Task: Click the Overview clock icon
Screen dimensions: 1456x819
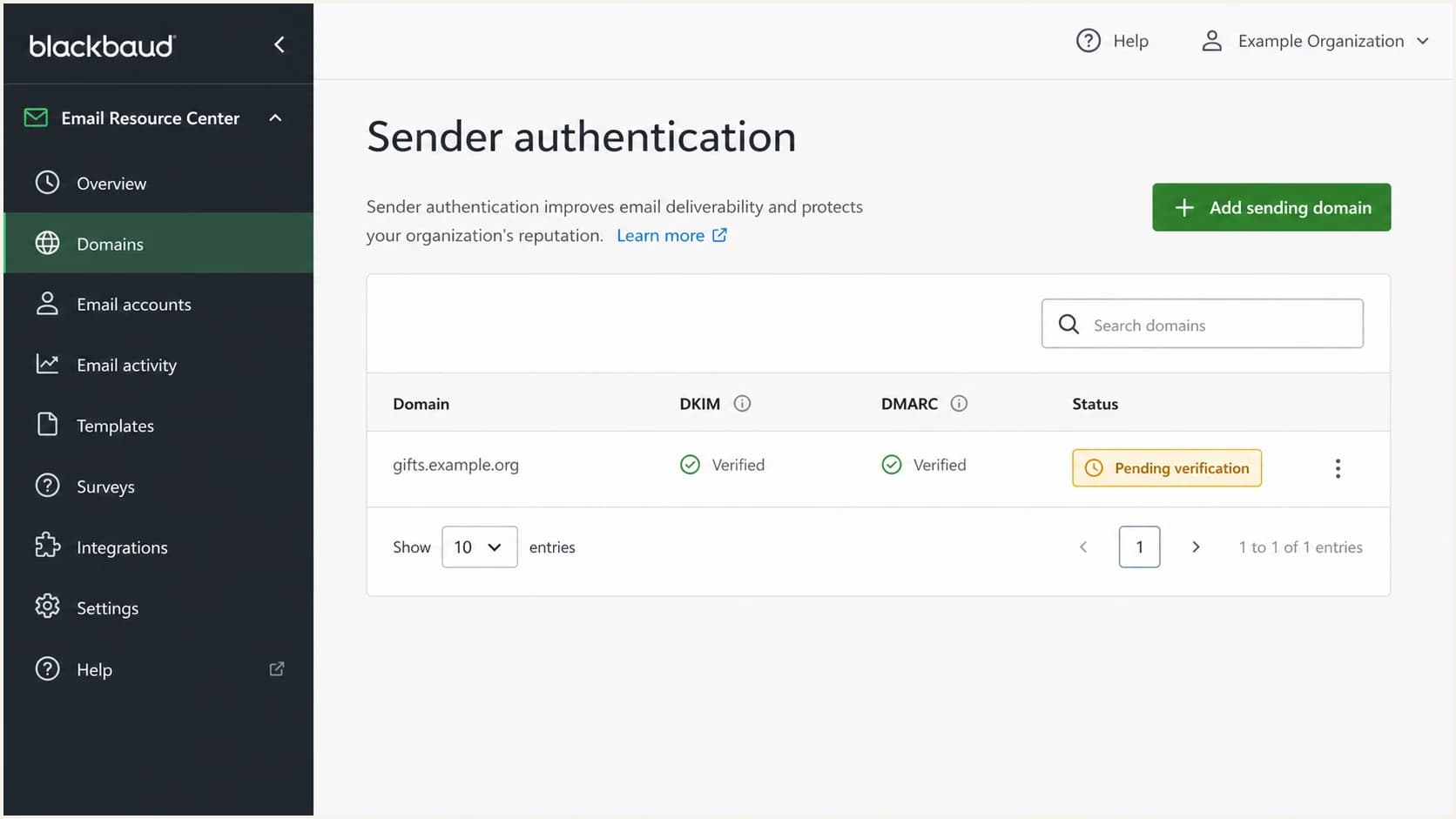Action: click(x=47, y=182)
